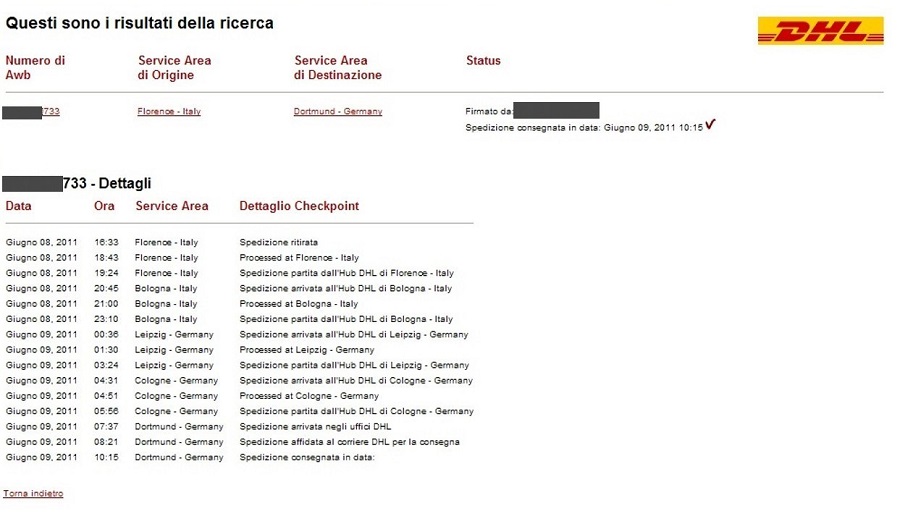Open the Dortmund - Germany destination link
Viewport: 900px width, 524px height.
pyautogui.click(x=338, y=111)
